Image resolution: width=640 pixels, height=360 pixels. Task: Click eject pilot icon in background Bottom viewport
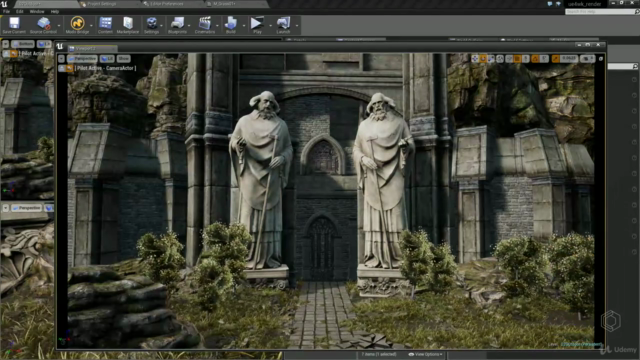pos(6,53)
